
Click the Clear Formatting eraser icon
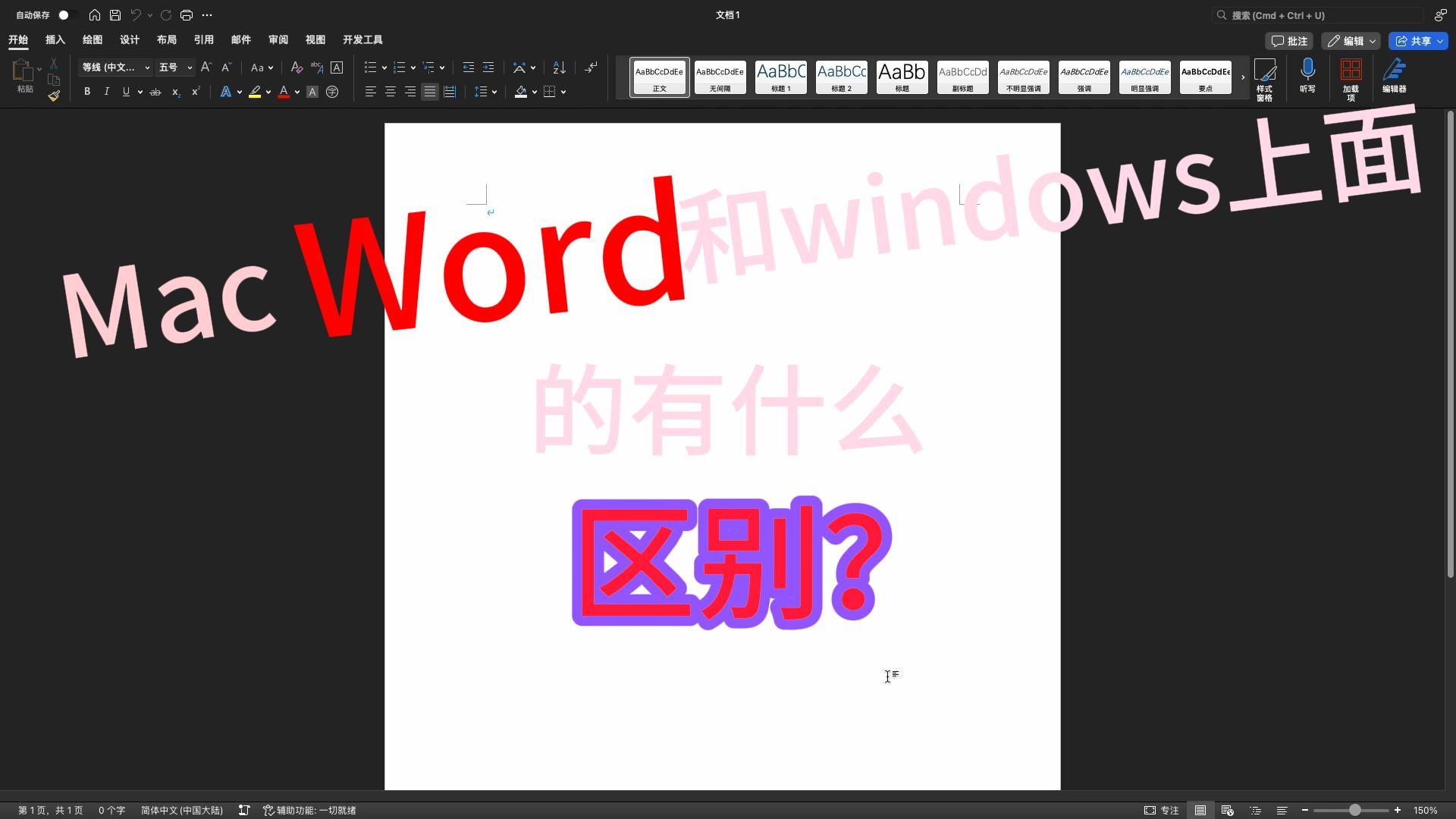[297, 67]
